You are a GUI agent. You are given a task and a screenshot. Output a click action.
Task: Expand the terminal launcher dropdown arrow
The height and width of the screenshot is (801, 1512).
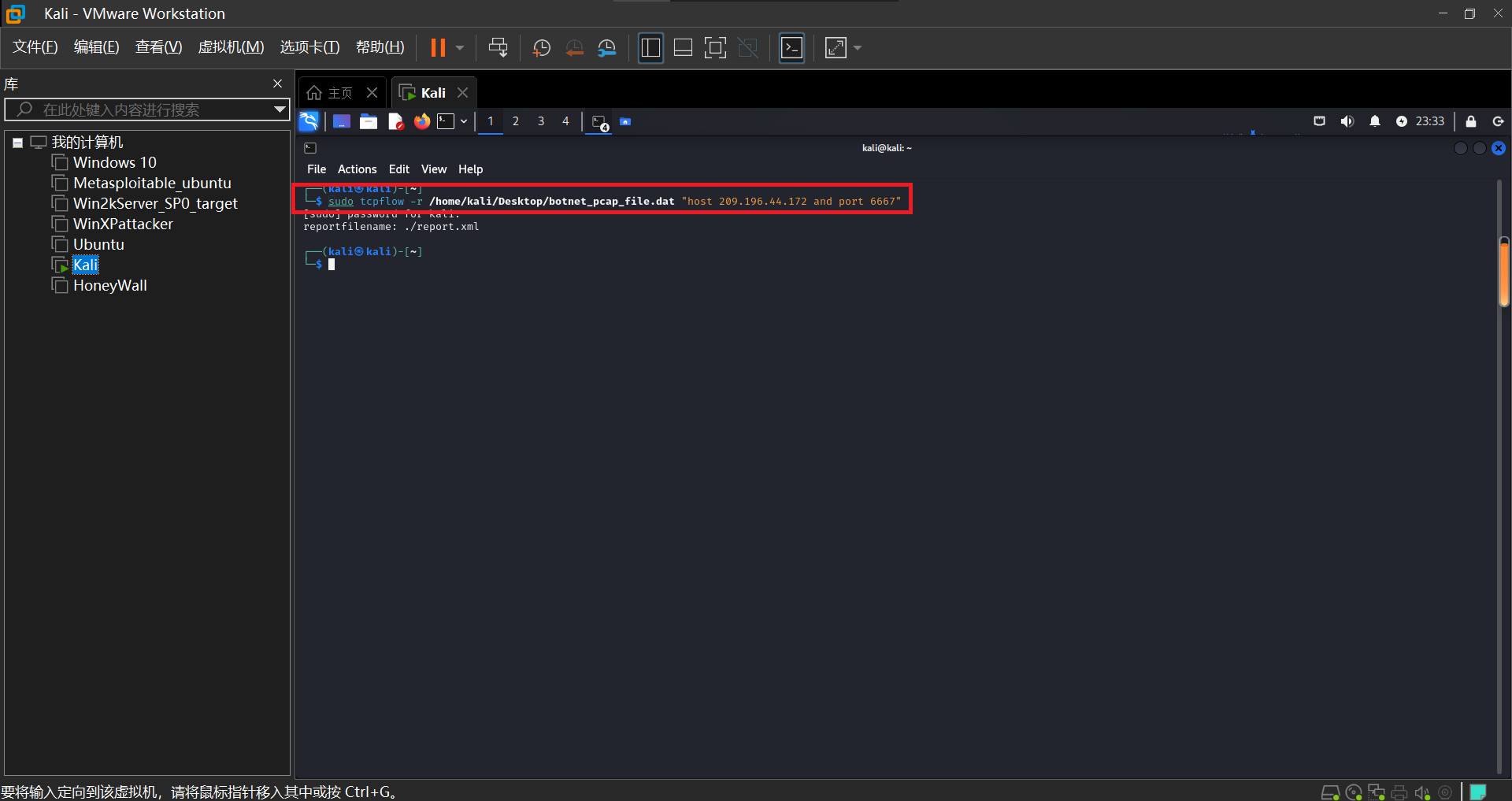[464, 121]
